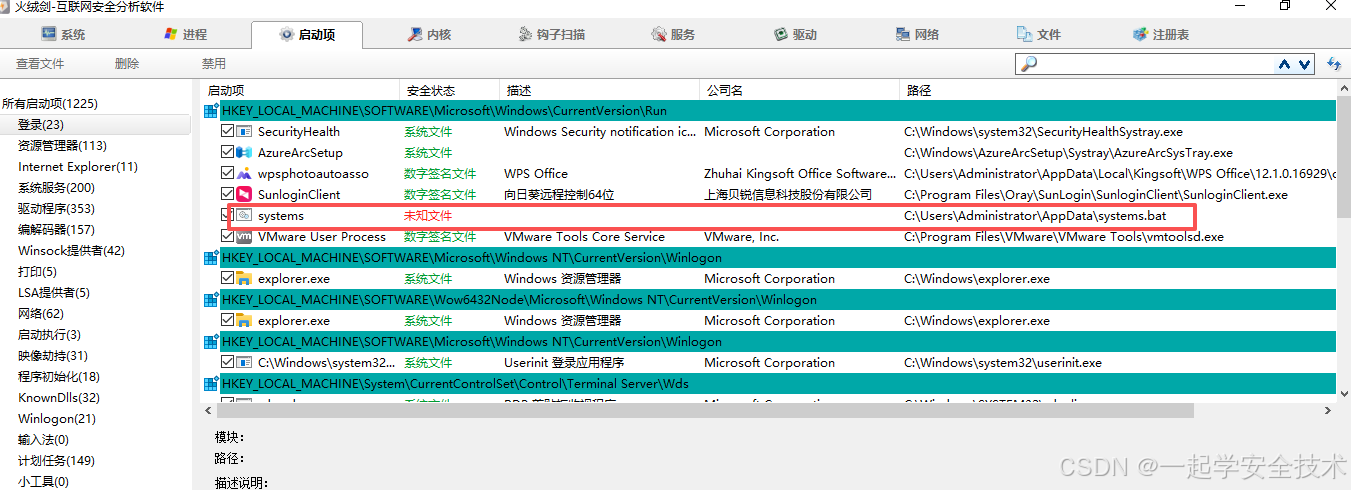Image resolution: width=1351 pixels, height=490 pixels.
Task: Open the 编解码器(157) category
Action: (x=56, y=230)
